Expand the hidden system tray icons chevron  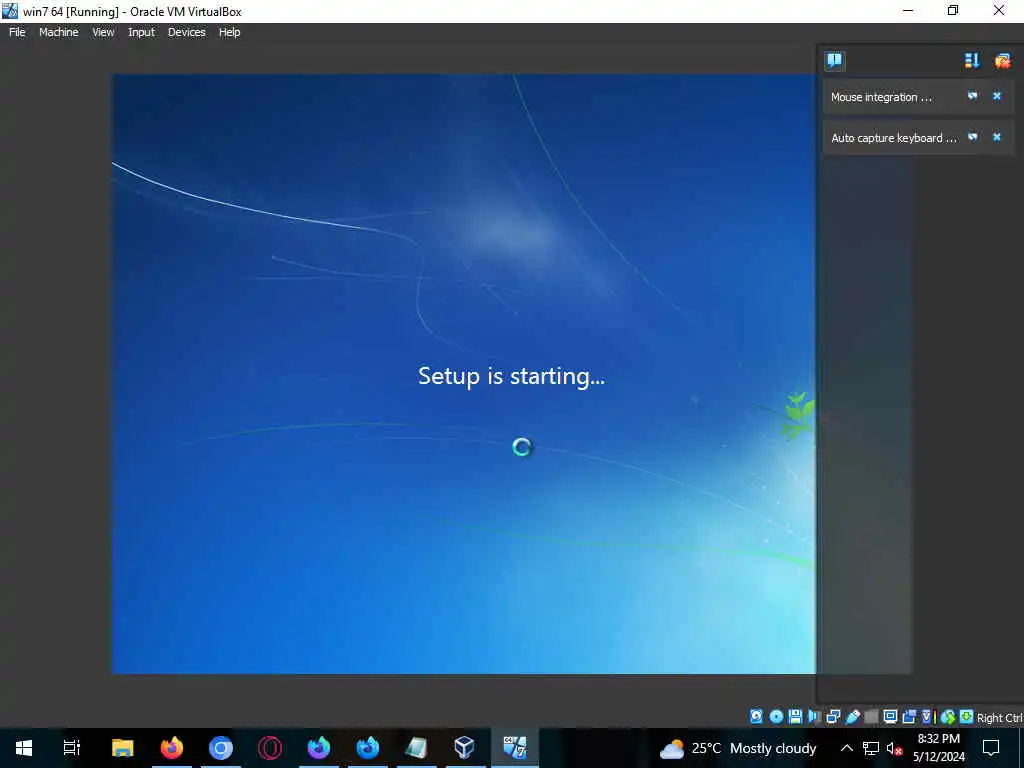pyautogui.click(x=846, y=748)
